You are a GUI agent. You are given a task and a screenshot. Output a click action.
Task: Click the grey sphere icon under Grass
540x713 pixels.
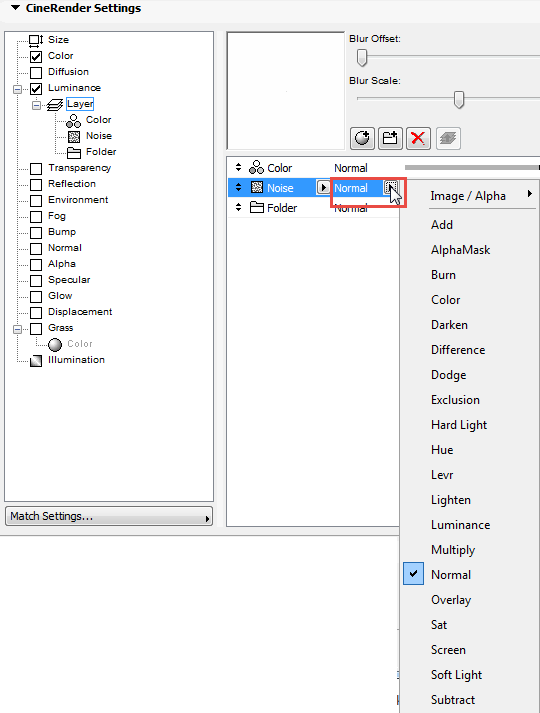[x=55, y=345]
